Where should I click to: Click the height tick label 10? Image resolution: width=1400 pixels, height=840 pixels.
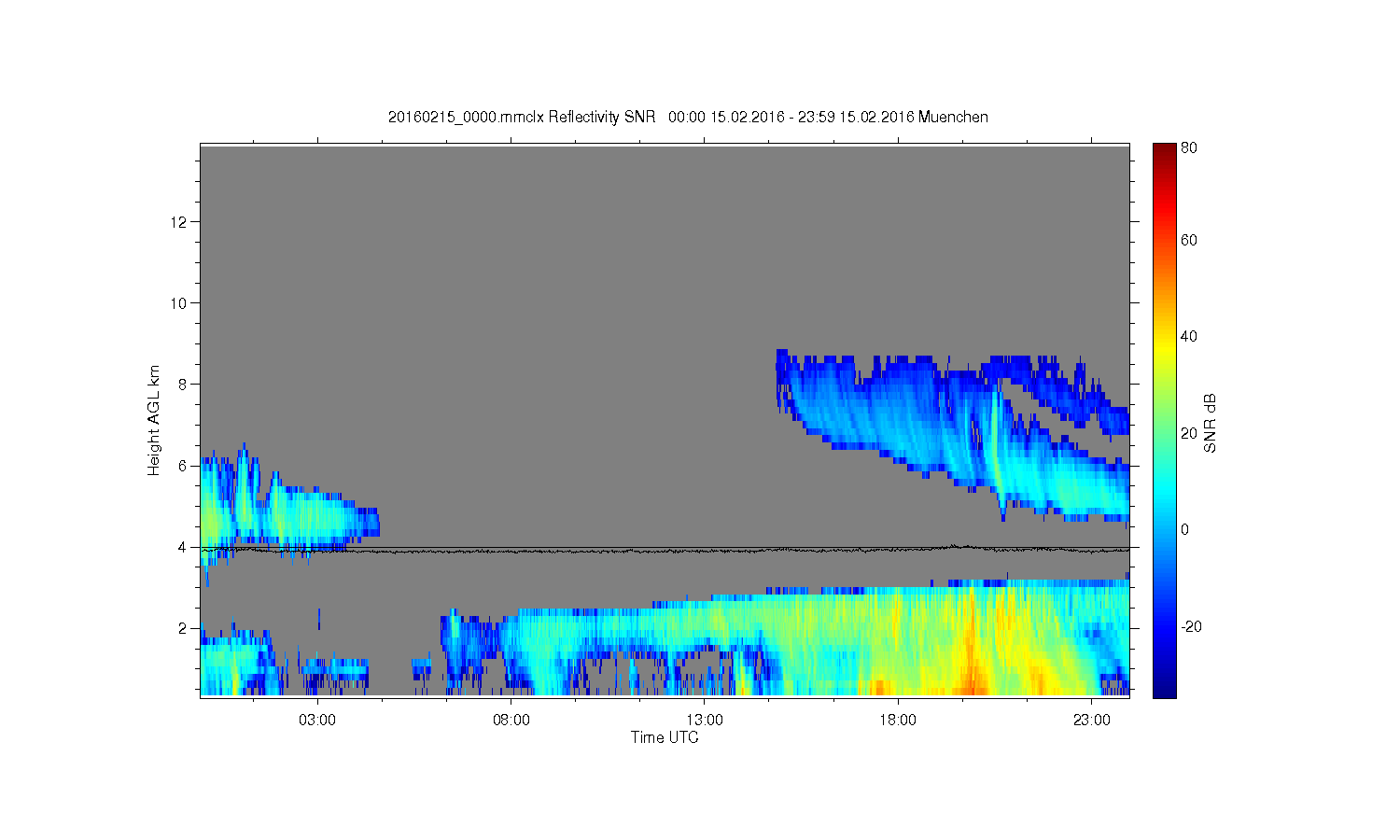pyautogui.click(x=180, y=302)
